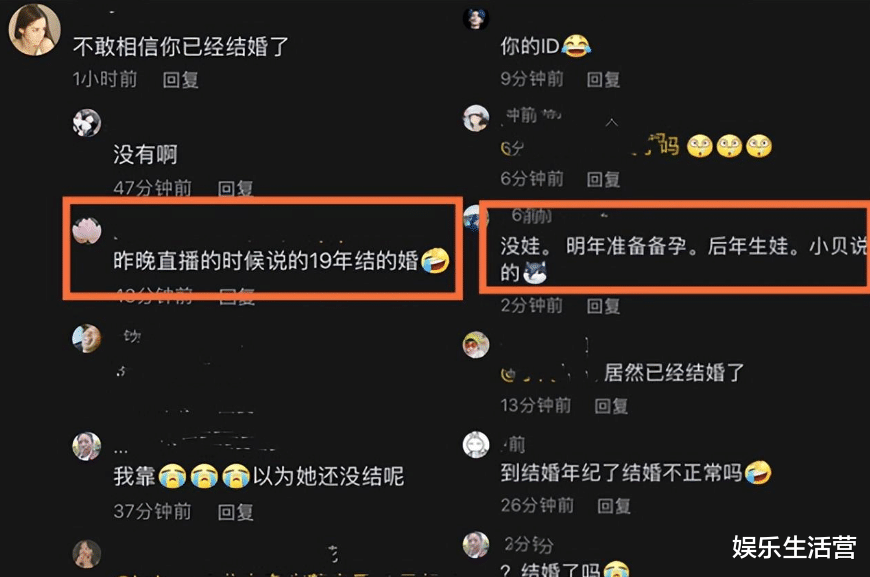Reply to the '你的ID' comment
Screen dimensions: 870x577
point(604,79)
